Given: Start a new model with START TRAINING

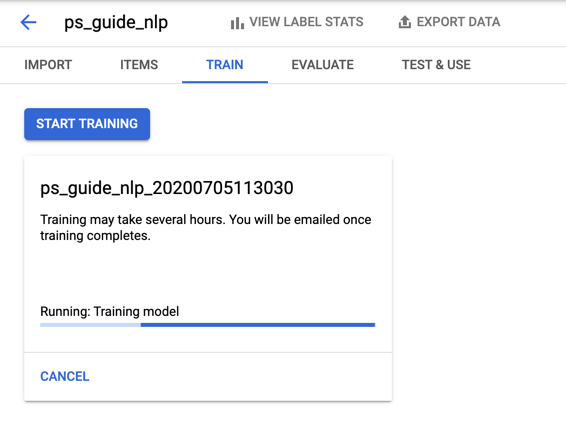Looking at the screenshot, I should point(87,124).
